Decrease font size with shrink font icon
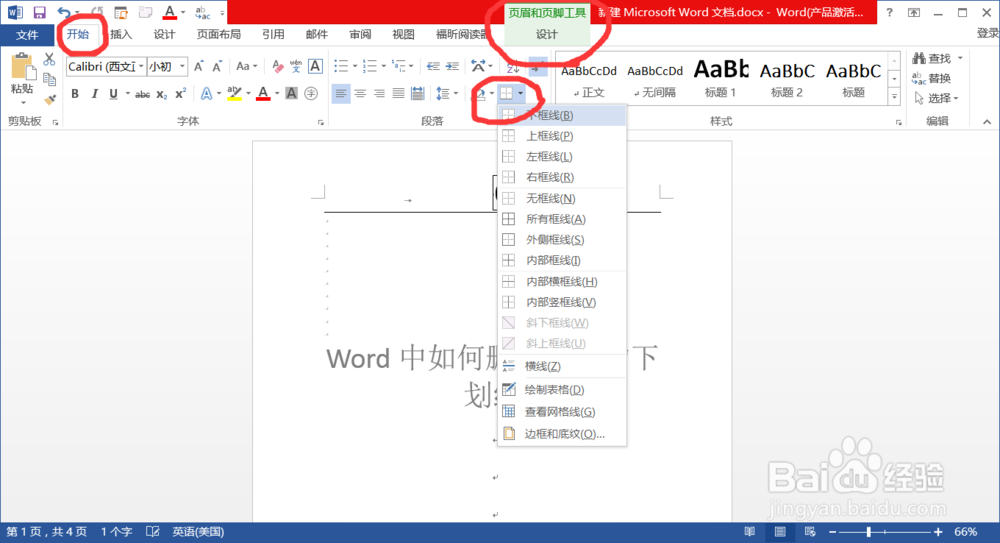 (217, 66)
